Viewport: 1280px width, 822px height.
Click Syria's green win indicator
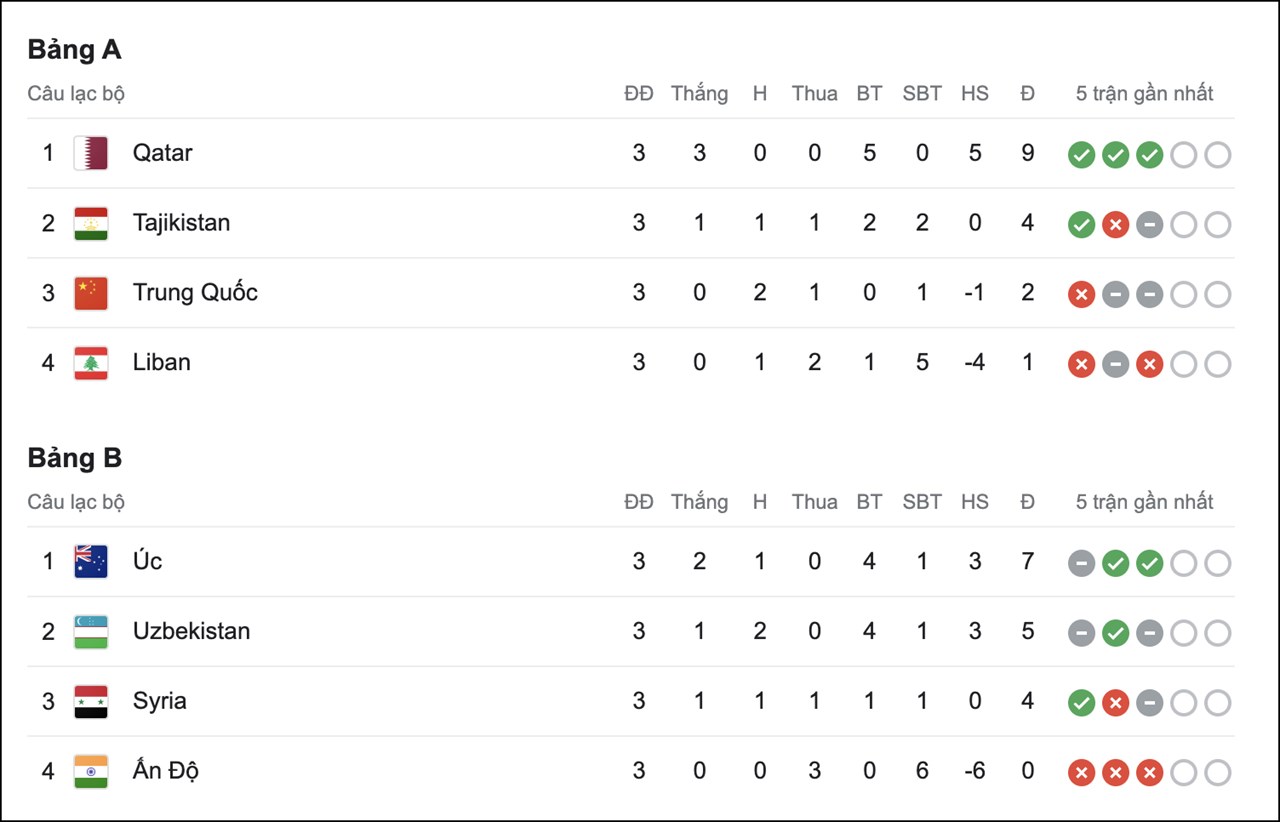pyautogui.click(x=1081, y=703)
